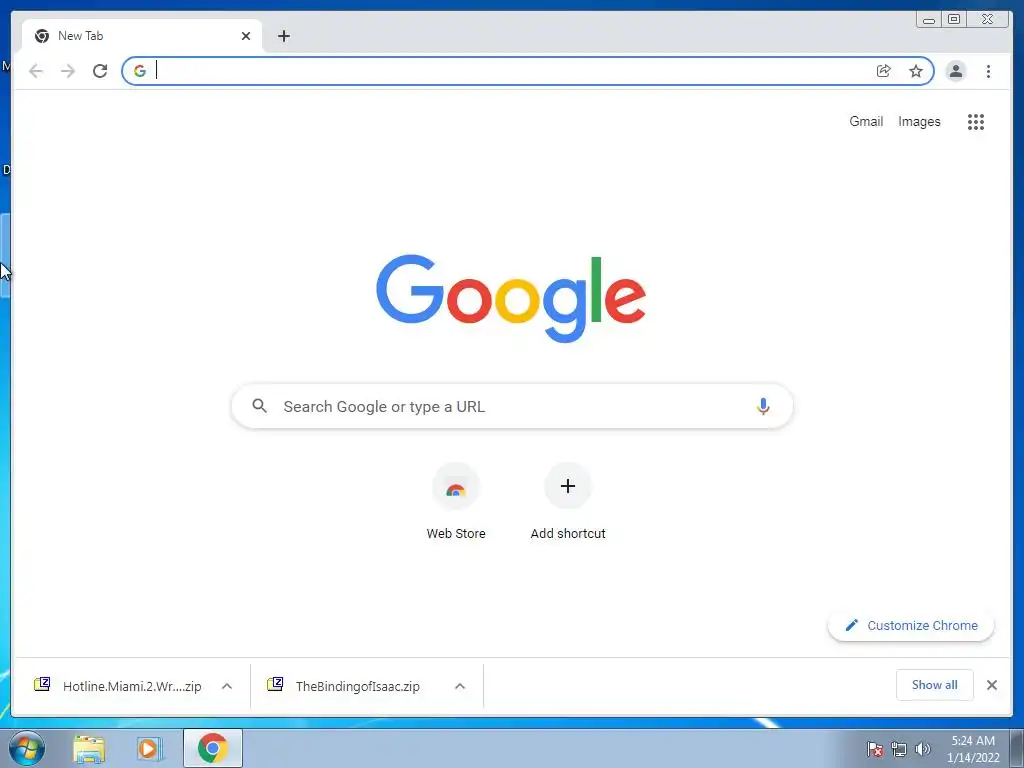Viewport: 1024px width, 768px height.
Task: Click the Search Google or type a URL box
Action: click(x=512, y=406)
